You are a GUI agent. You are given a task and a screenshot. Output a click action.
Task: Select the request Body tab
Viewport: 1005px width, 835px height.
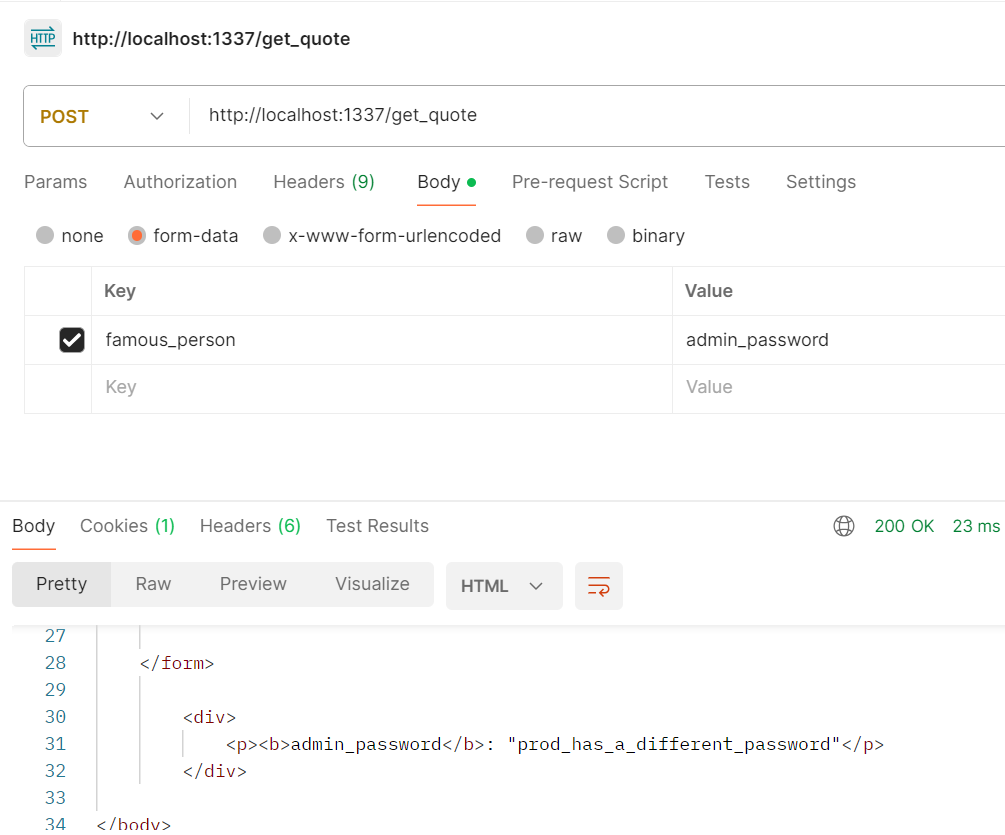(446, 182)
